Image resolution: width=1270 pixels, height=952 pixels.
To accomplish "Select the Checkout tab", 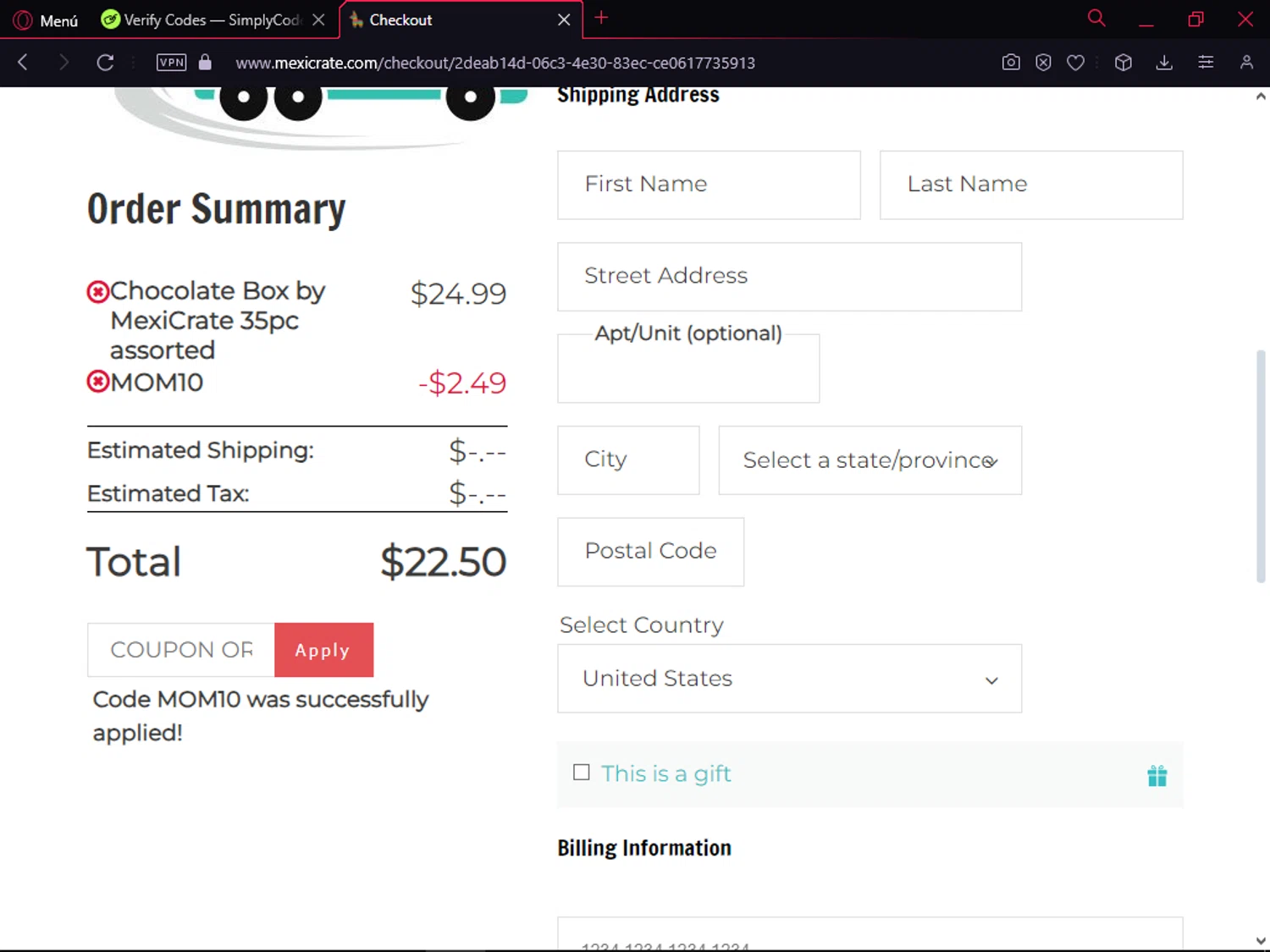I will click(449, 19).
